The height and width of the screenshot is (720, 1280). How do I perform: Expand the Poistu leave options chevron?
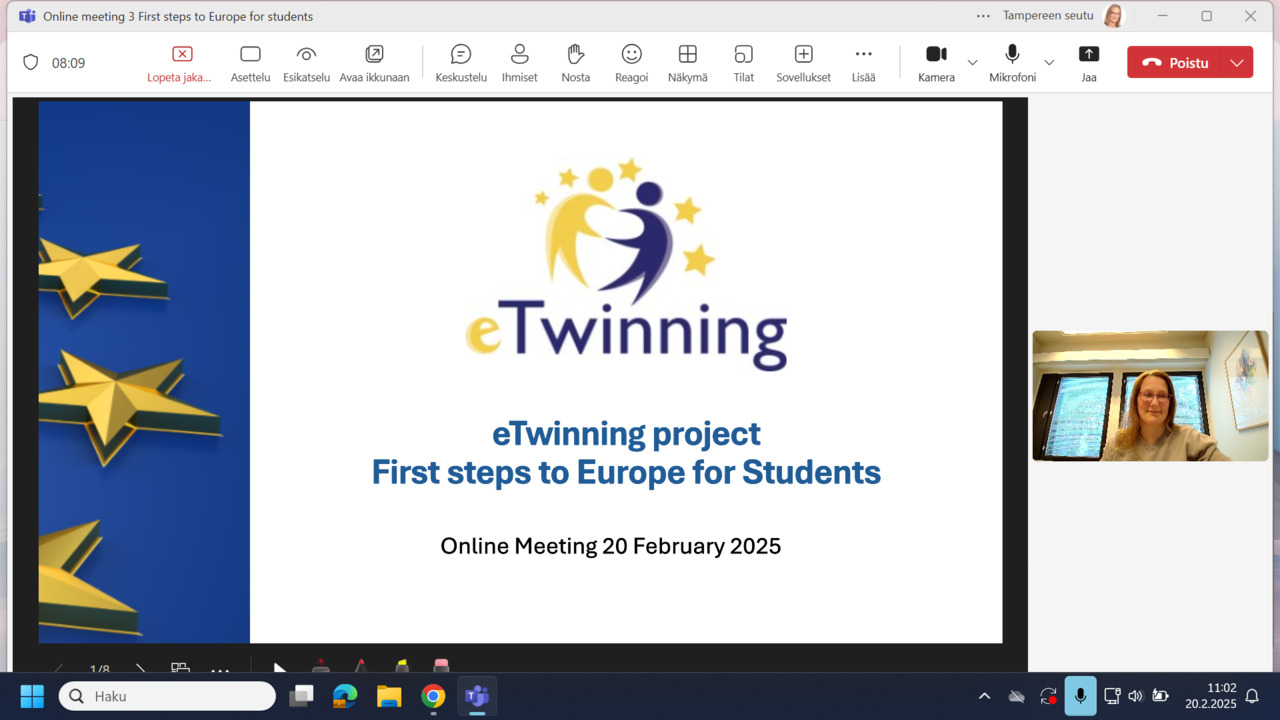pos(1237,62)
